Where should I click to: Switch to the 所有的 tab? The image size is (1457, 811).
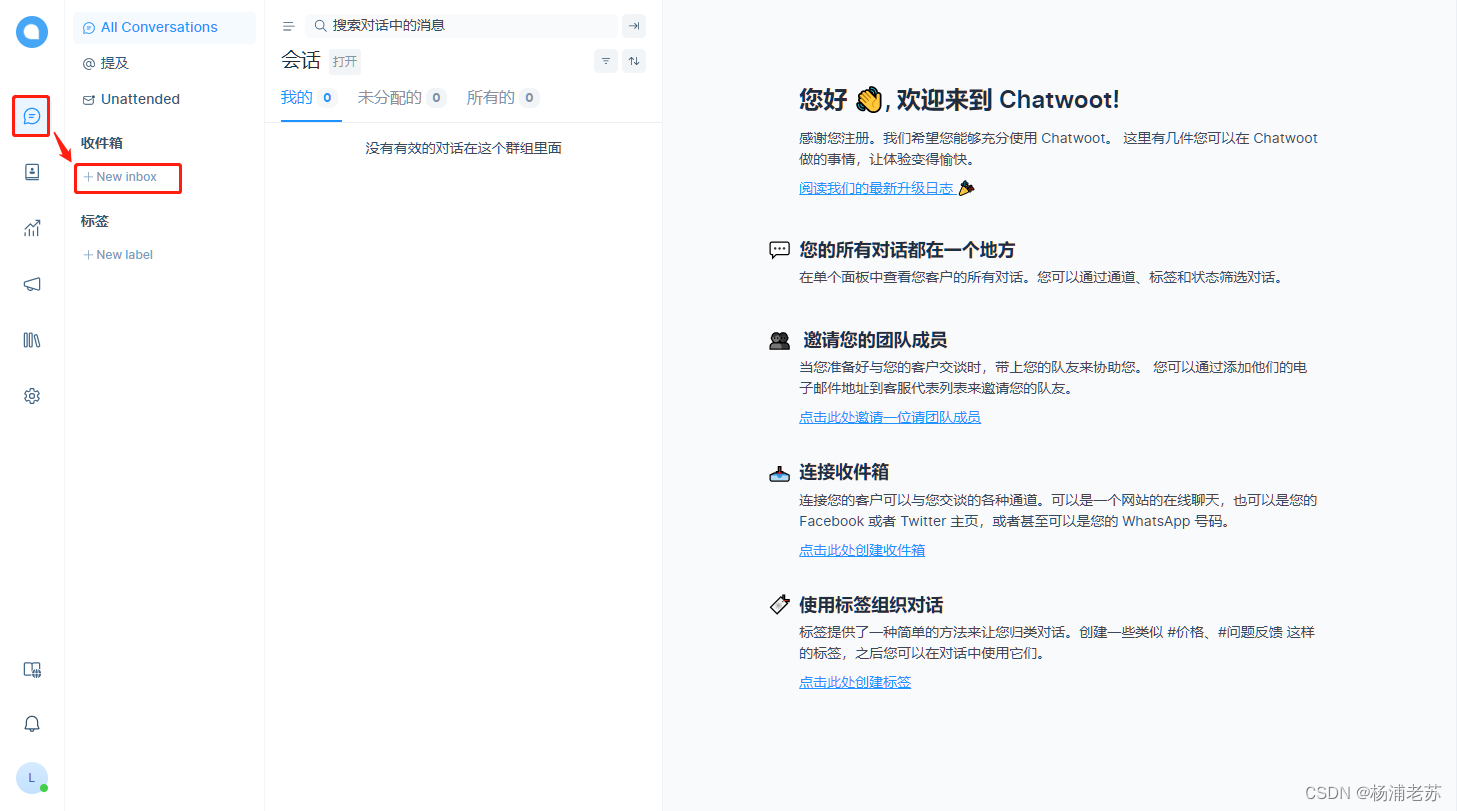(x=502, y=98)
